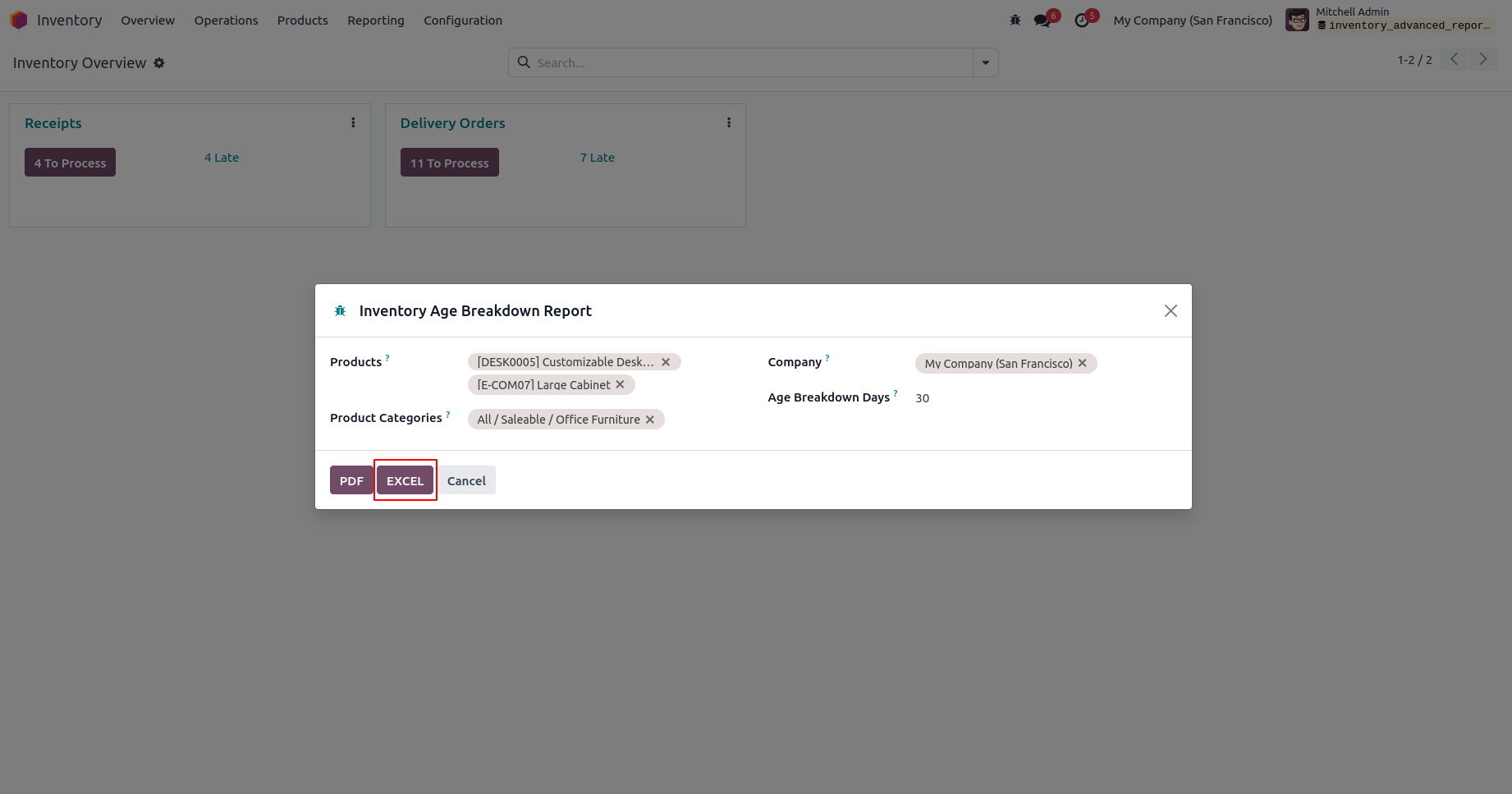Viewport: 1512px width, 794px height.
Task: Remove the My Company (San Francisco) tag
Action: tap(1083, 363)
